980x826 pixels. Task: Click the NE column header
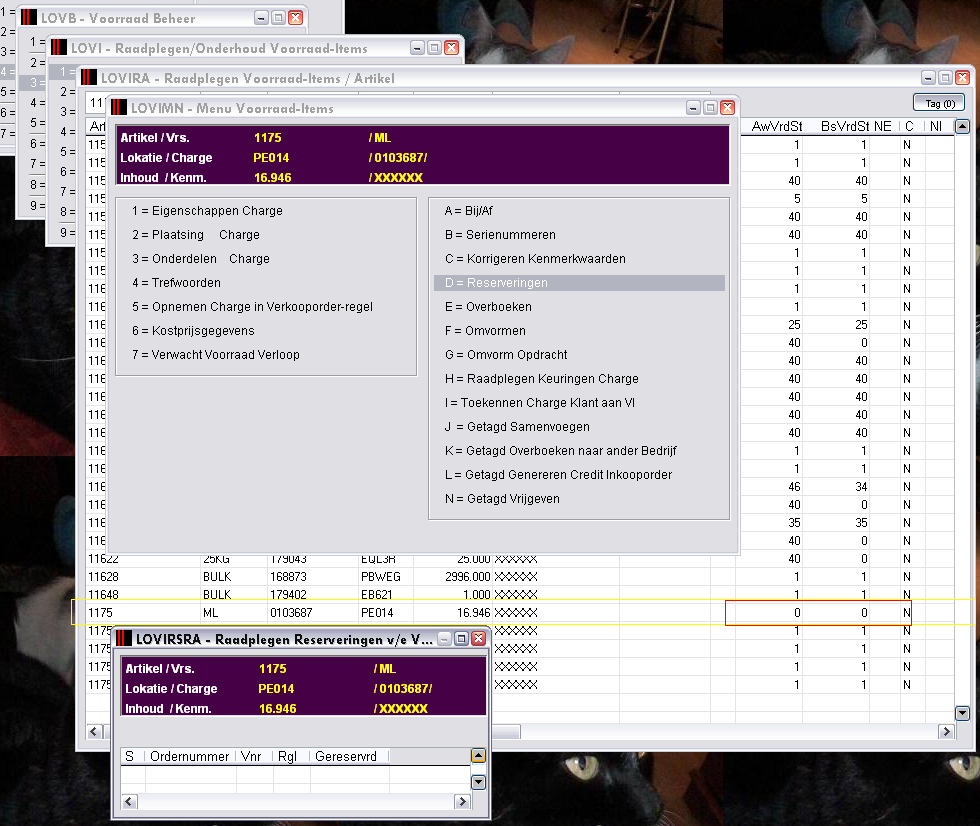(883, 127)
